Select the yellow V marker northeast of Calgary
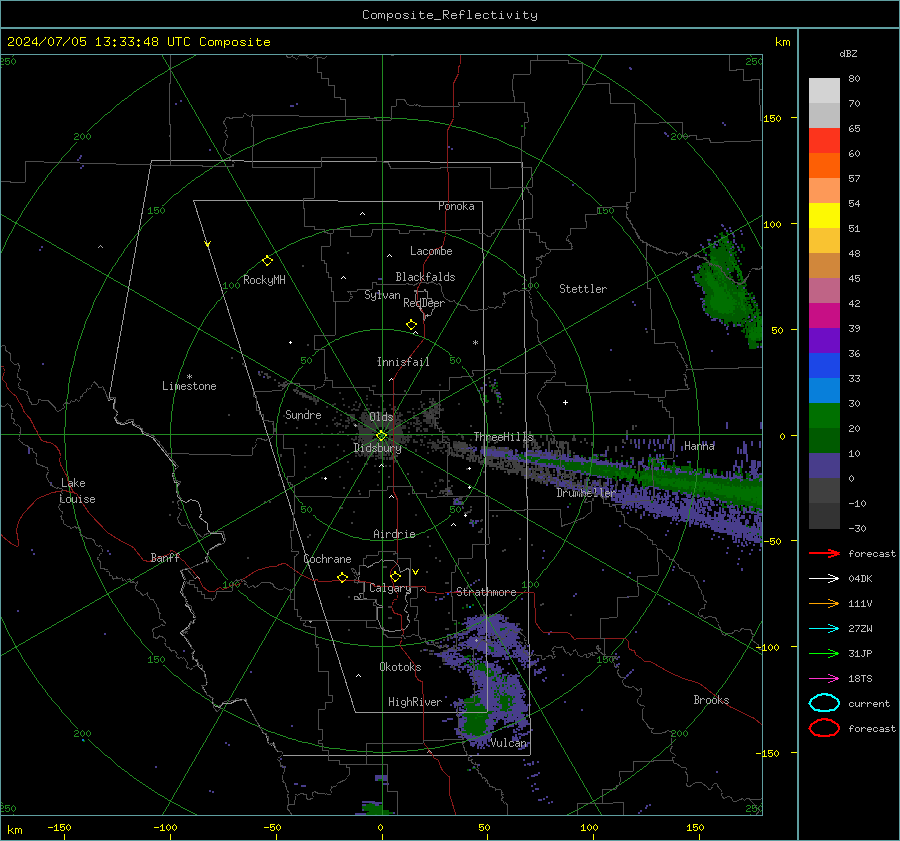Viewport: 900px width, 841px height. 416,572
